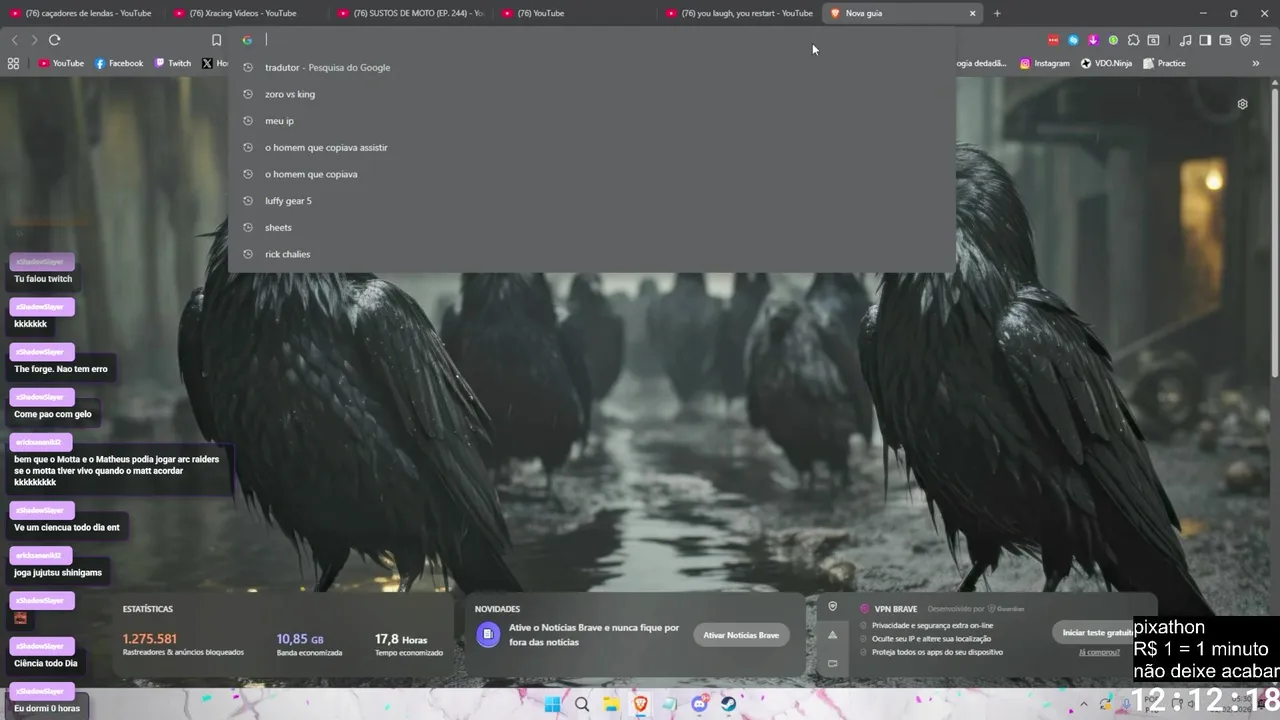
Task: Click Iniciar teste gratuito VPN button
Action: (x=1095, y=632)
